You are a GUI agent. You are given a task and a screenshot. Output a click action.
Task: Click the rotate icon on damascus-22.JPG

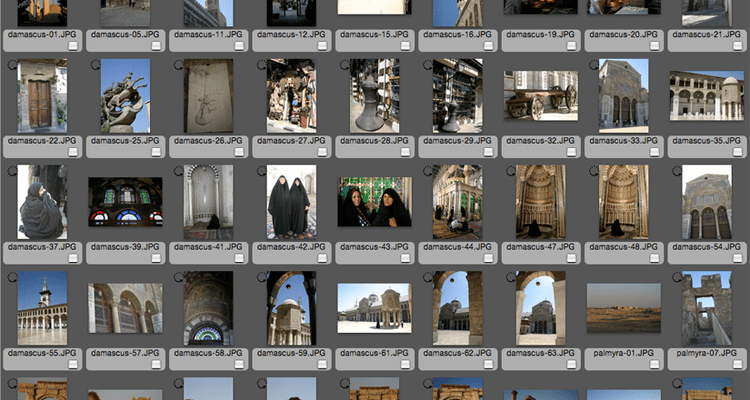tap(11, 64)
